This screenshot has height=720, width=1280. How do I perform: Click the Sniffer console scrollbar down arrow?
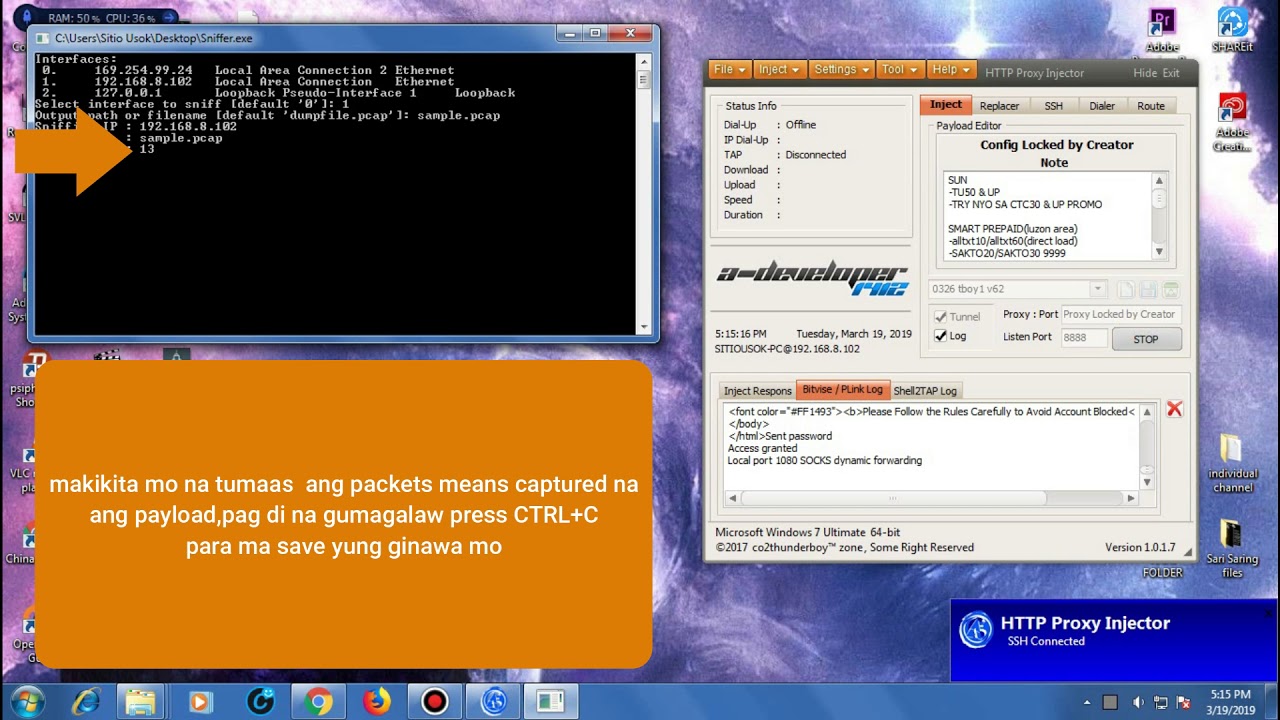pyautogui.click(x=644, y=325)
